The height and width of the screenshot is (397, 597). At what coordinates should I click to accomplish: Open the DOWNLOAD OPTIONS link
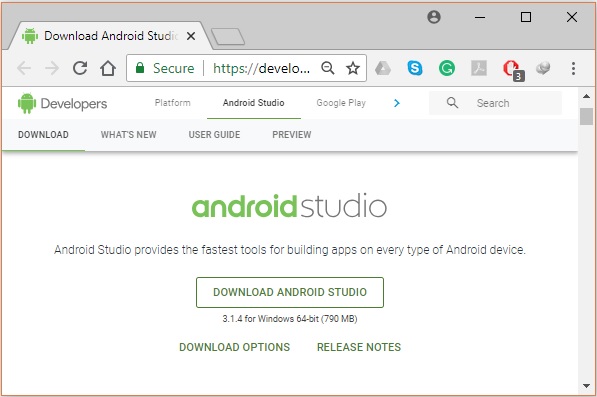[x=235, y=347]
